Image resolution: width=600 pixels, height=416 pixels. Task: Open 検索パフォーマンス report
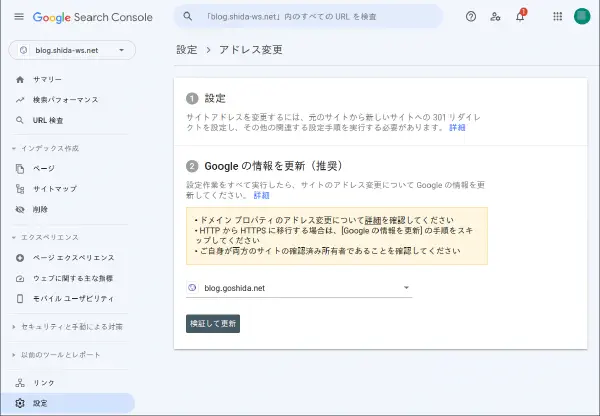tap(65, 100)
